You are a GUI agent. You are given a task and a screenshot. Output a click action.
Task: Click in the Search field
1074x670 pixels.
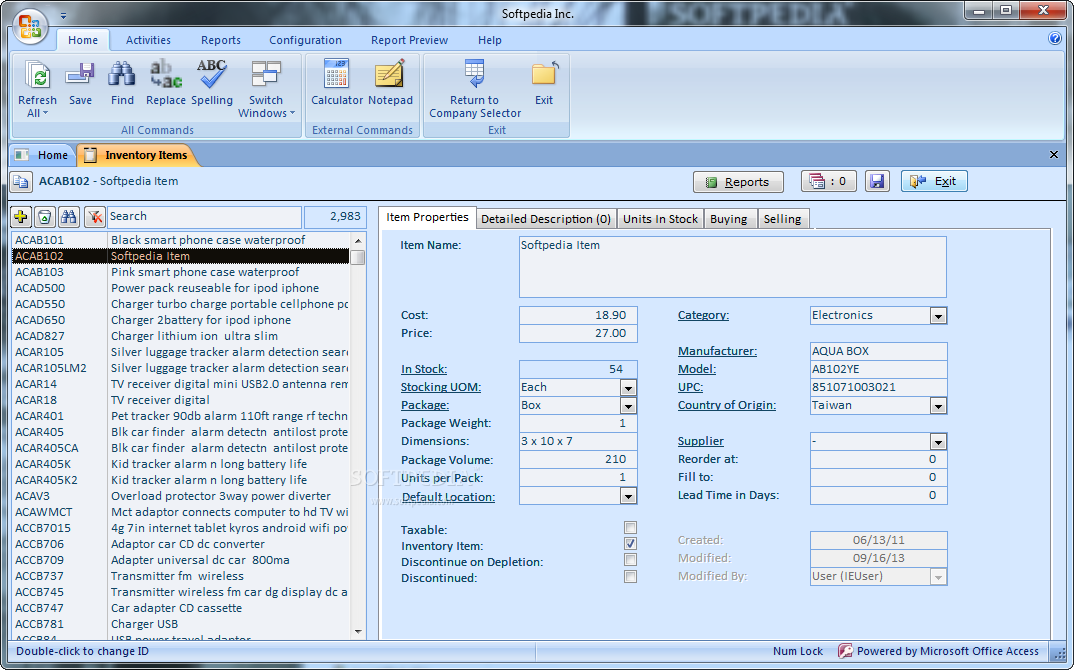[204, 216]
